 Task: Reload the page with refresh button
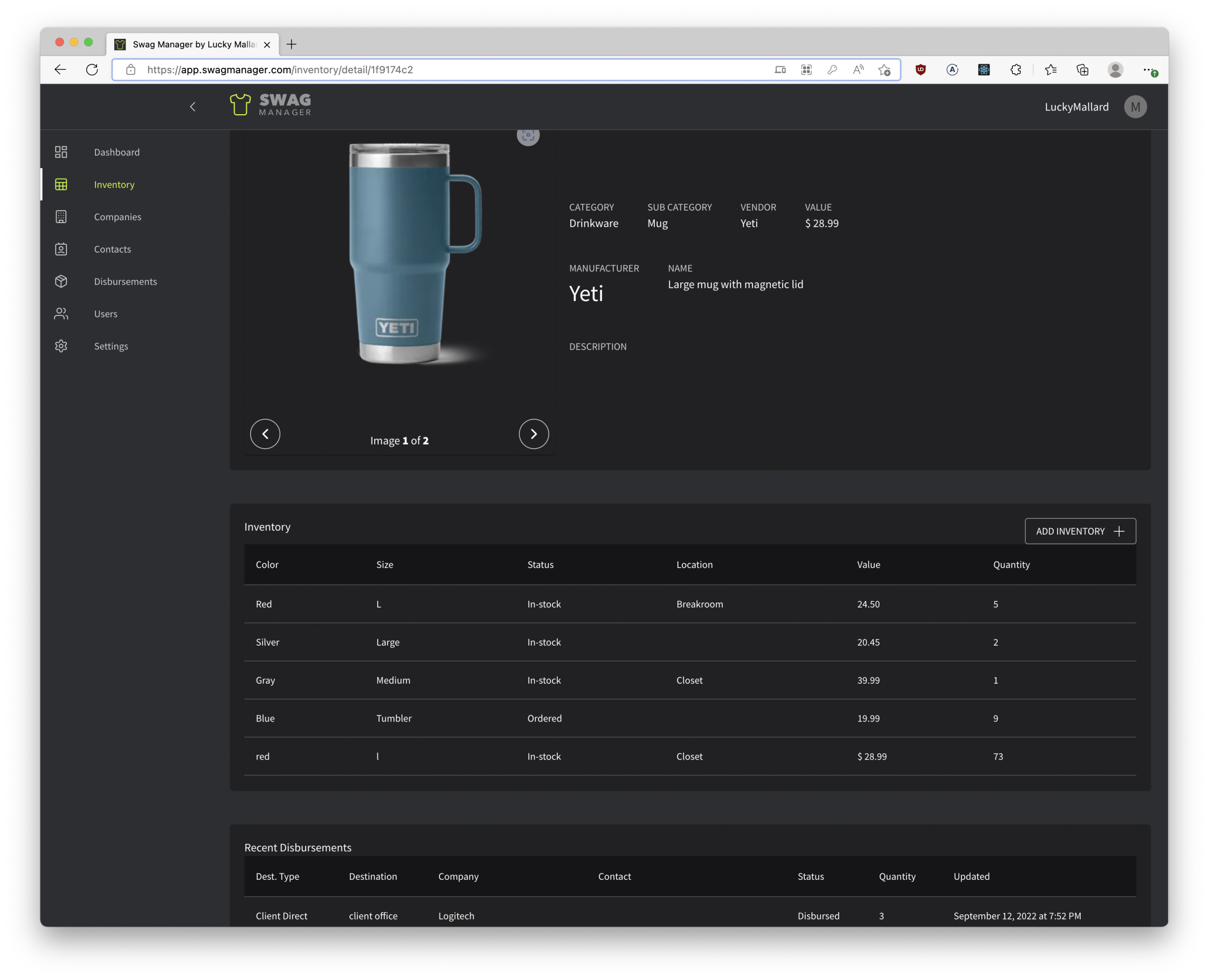coord(92,69)
